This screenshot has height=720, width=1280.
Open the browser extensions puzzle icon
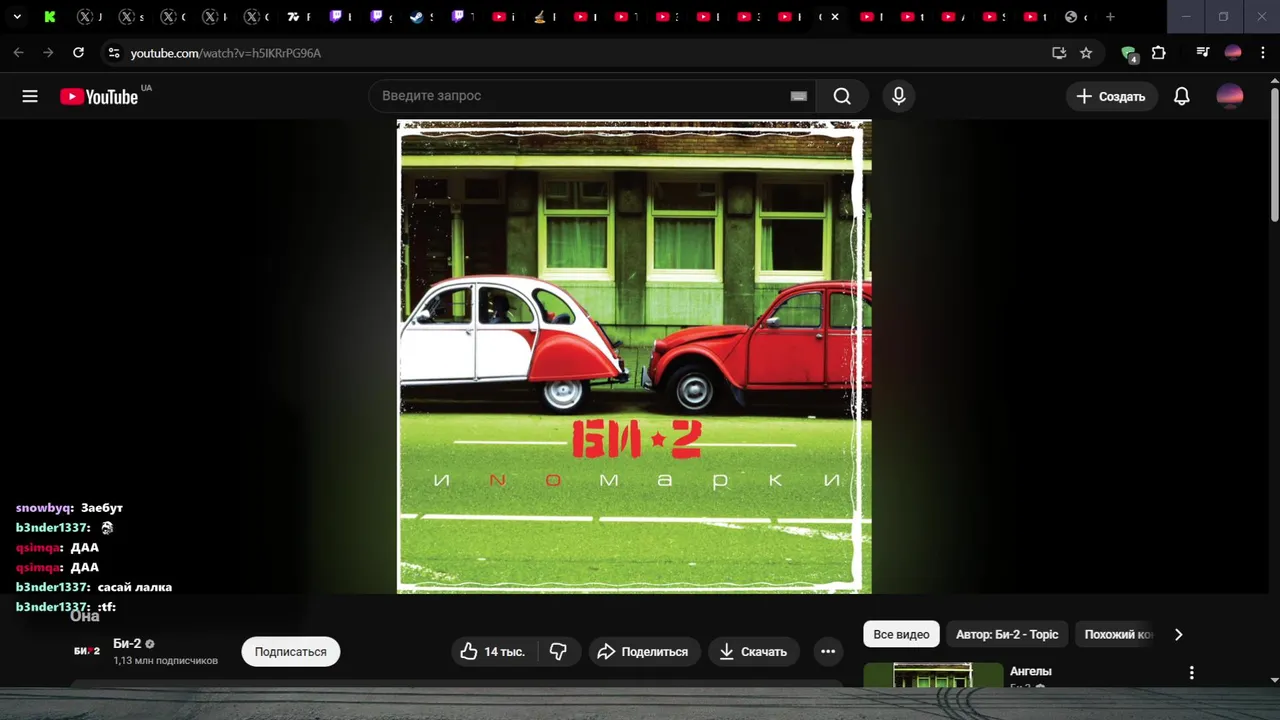tap(1159, 53)
